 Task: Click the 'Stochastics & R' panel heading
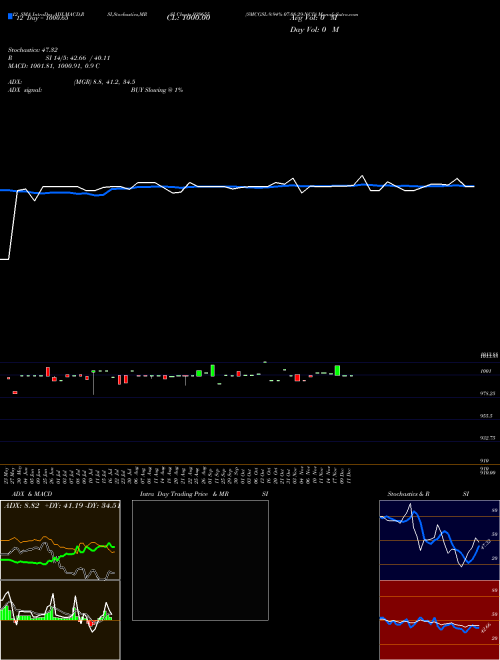tap(409, 494)
